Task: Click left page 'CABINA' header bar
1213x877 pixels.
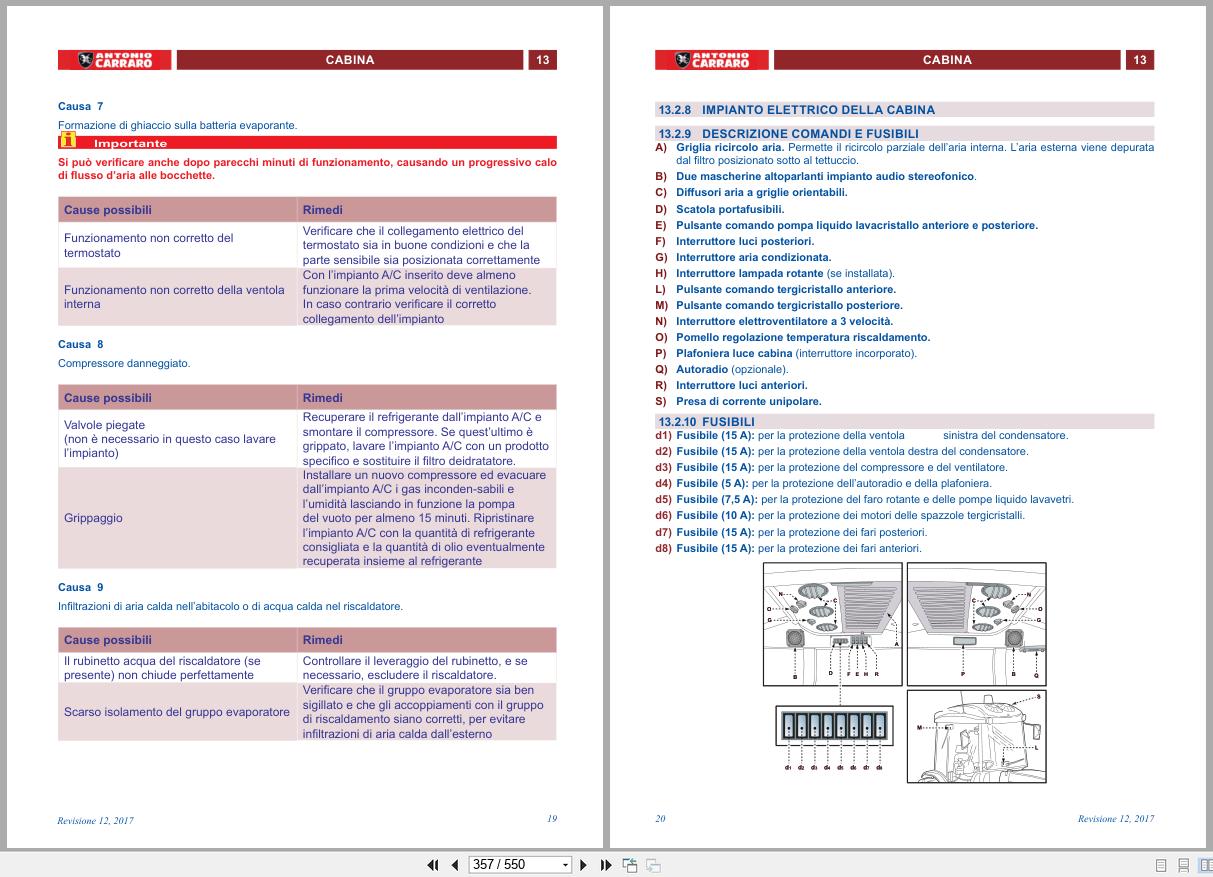Action: coord(350,60)
